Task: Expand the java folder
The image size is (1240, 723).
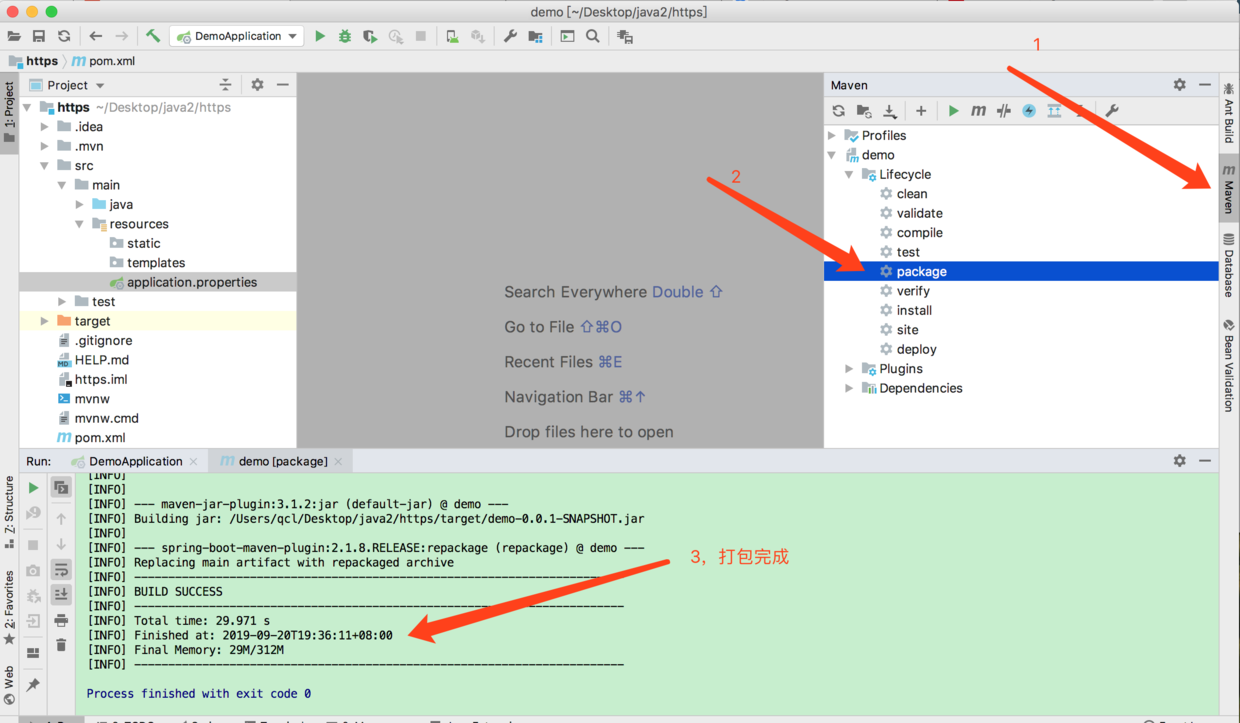Action: coord(80,204)
